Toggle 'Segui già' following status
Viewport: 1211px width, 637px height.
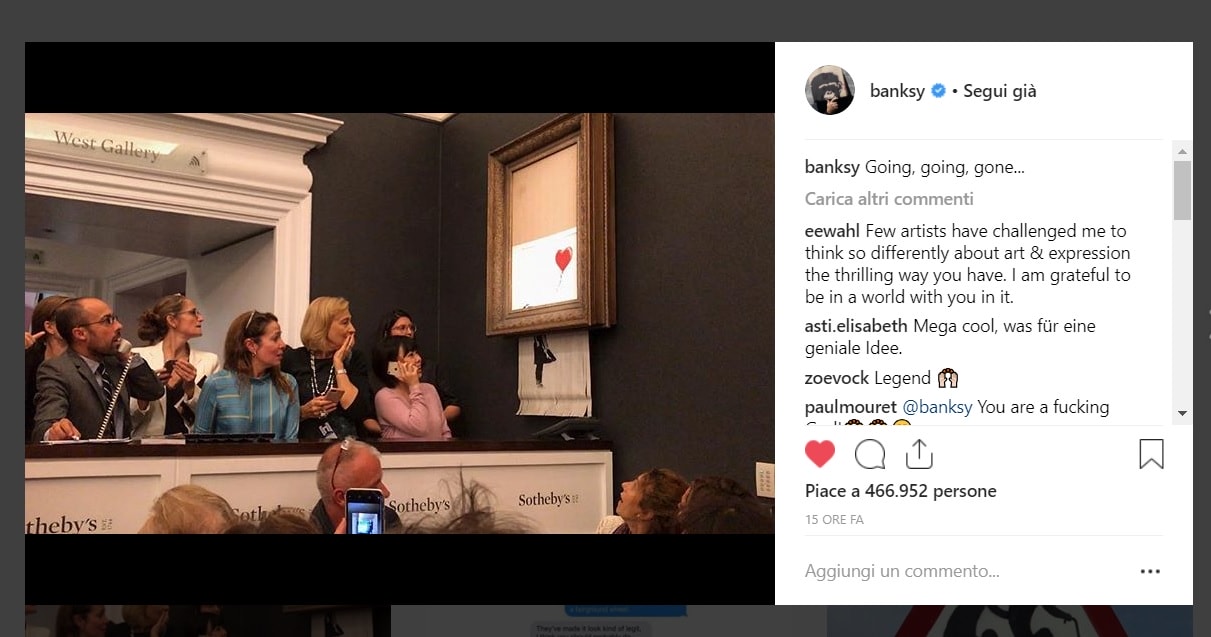[1000, 91]
